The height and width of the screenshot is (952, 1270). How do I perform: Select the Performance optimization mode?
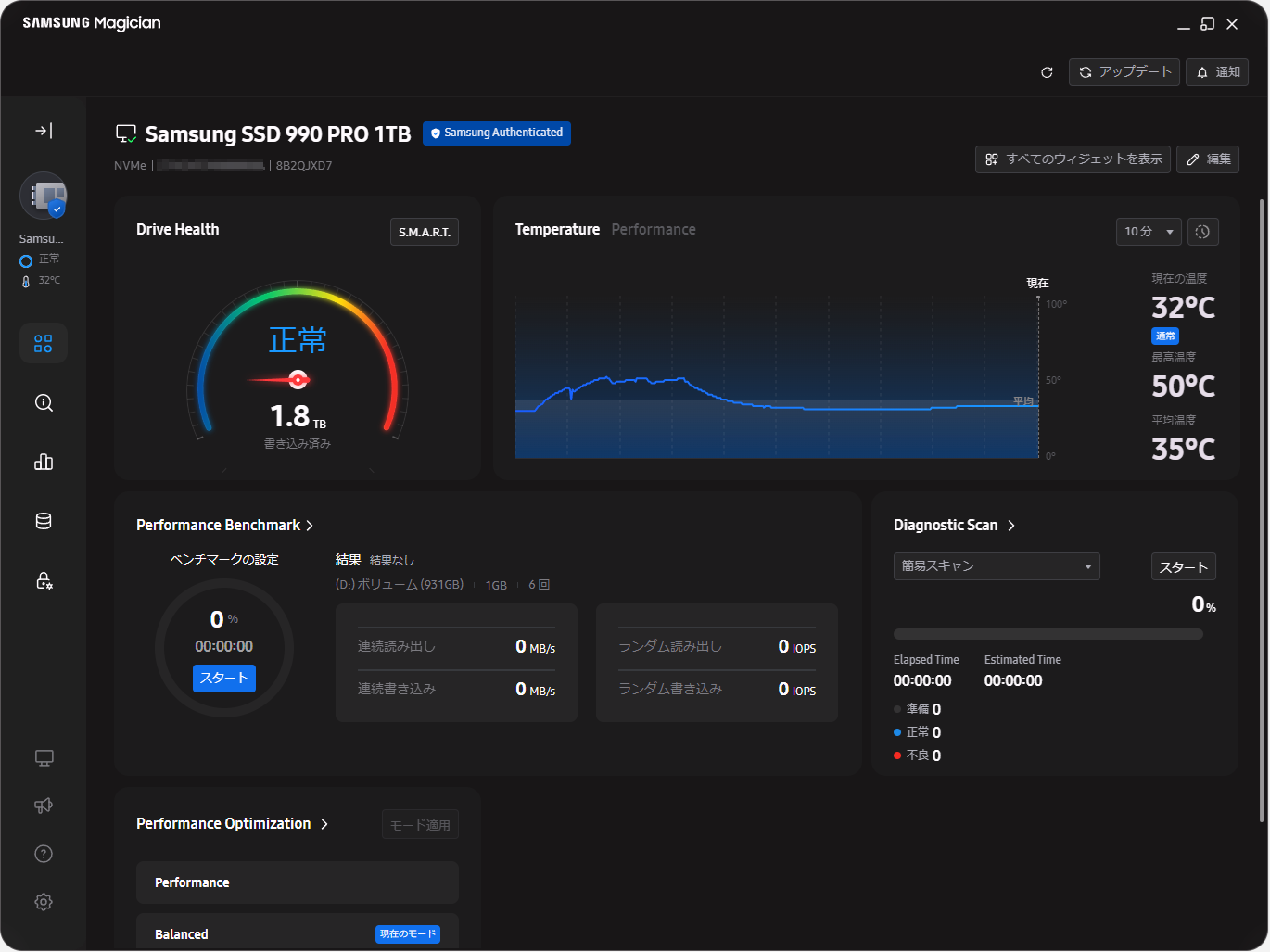(x=297, y=882)
